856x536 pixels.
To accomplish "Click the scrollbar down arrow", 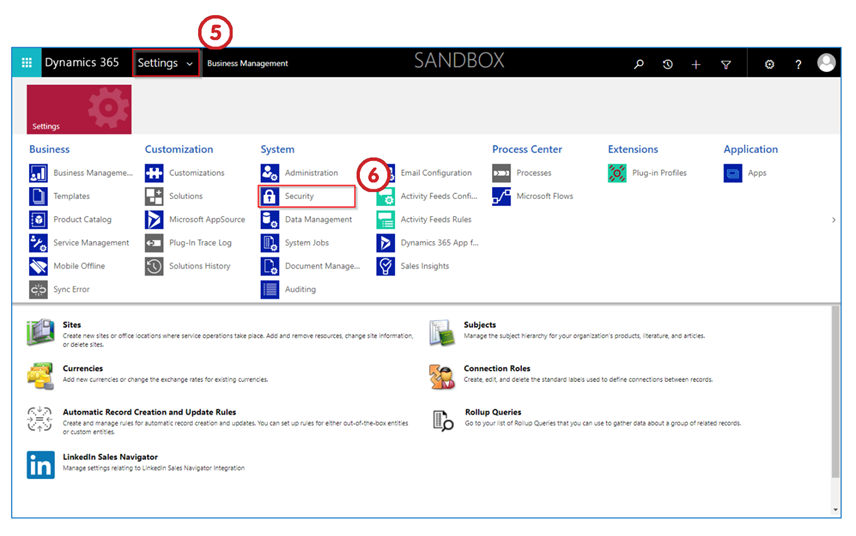I will click(x=836, y=509).
